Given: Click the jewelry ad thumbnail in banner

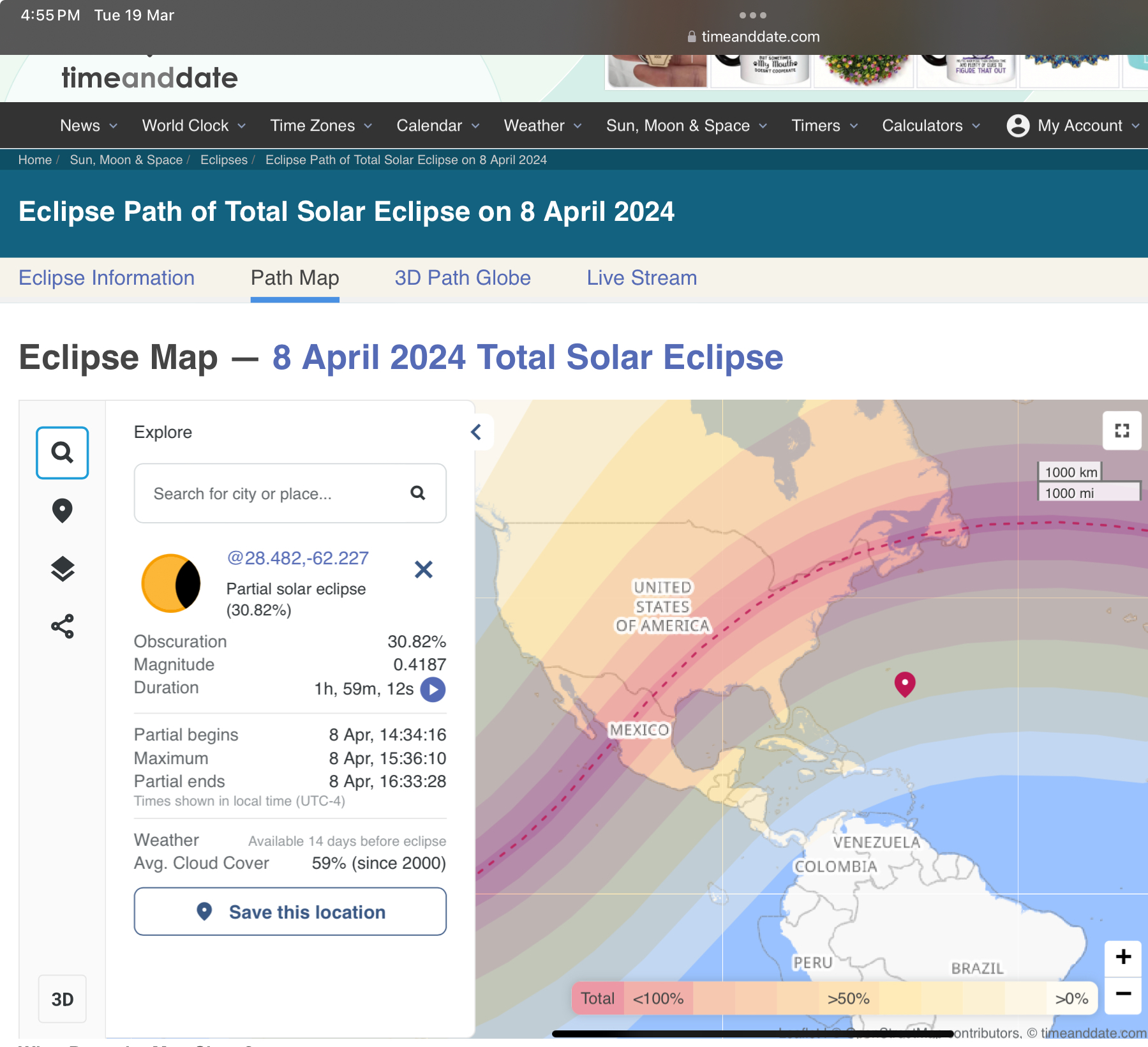Looking at the screenshot, I should pos(659,71).
